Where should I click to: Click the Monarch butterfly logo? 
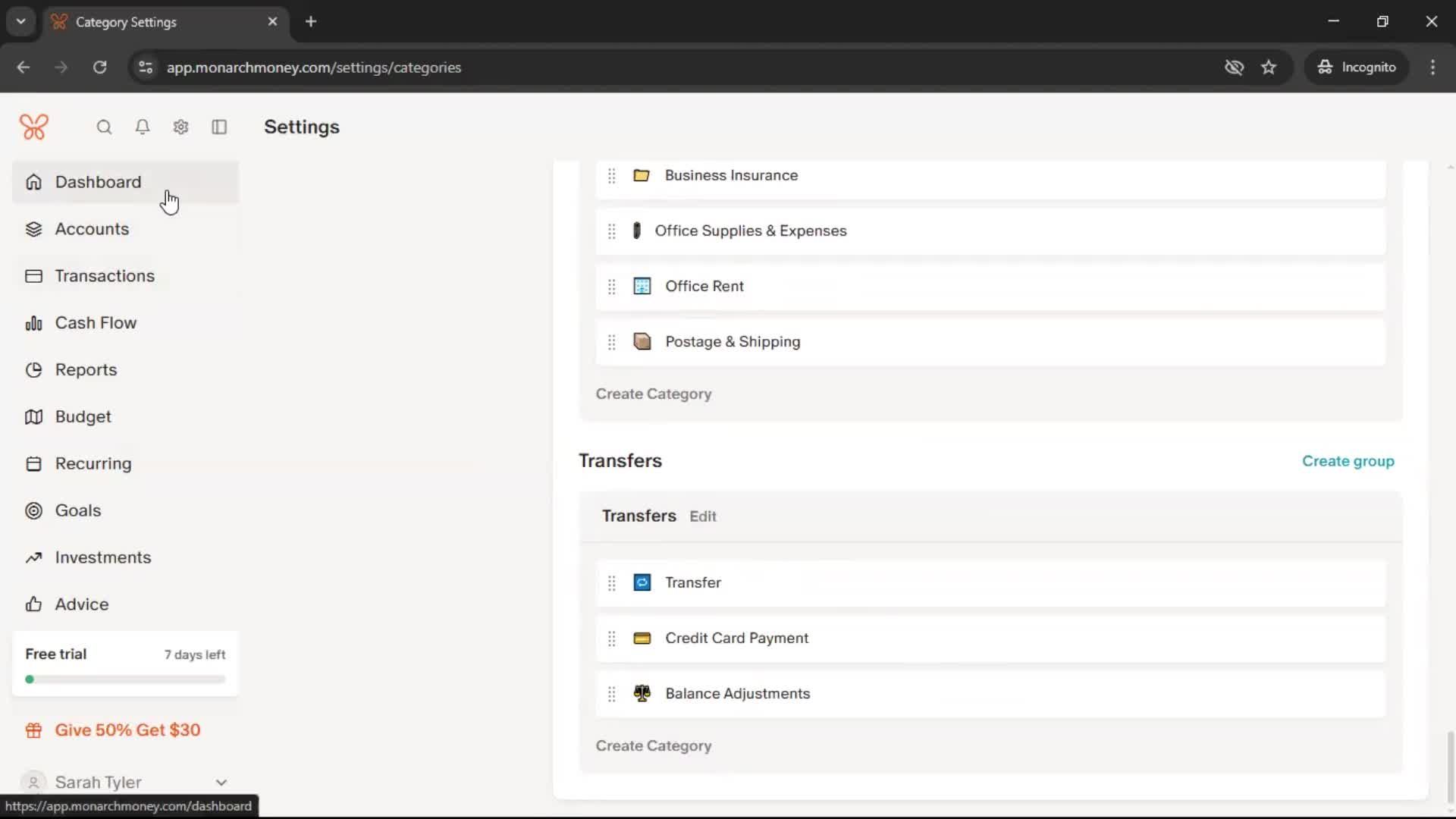pyautogui.click(x=34, y=127)
